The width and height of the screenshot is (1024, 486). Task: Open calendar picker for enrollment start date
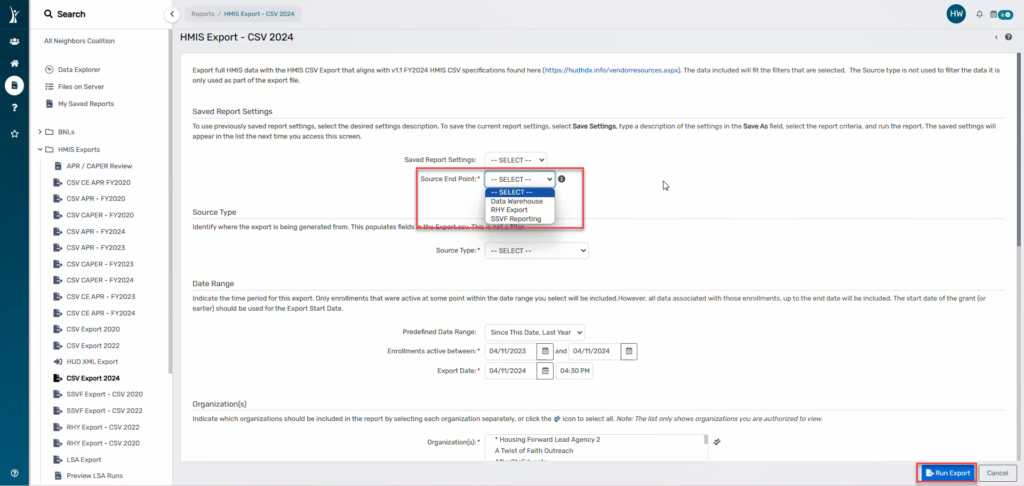545,351
